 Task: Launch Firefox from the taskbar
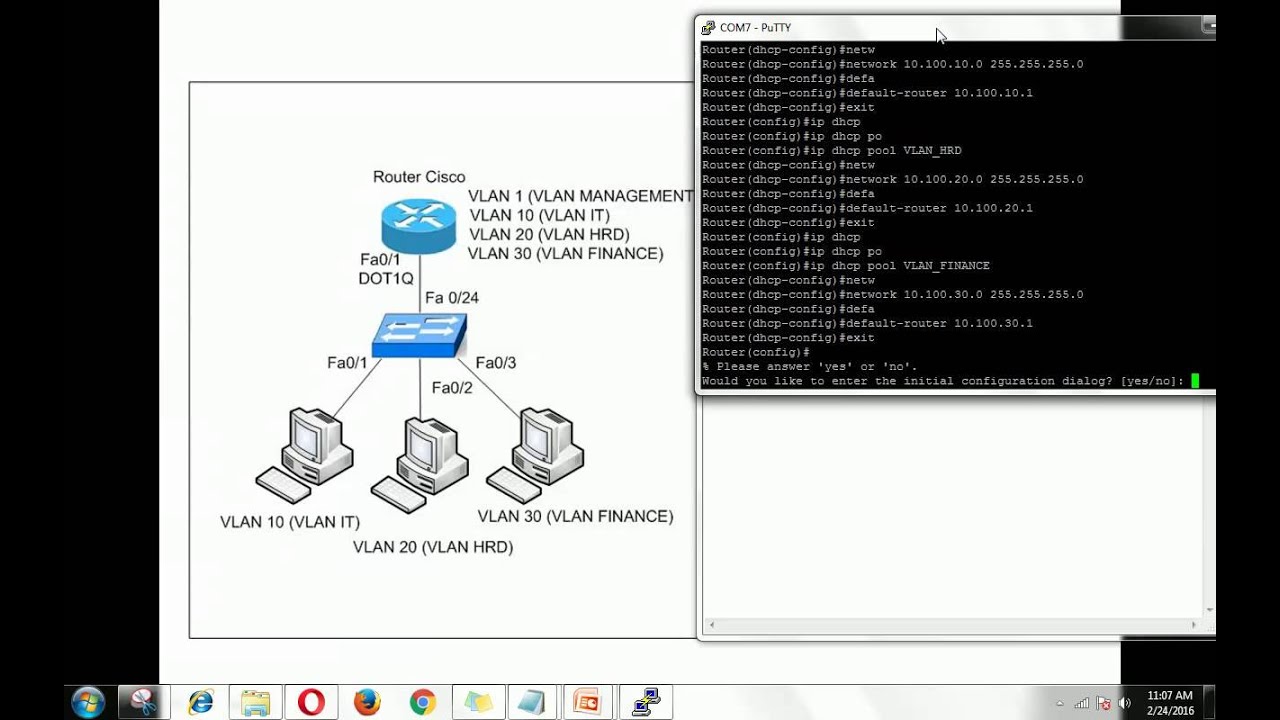pyautogui.click(x=367, y=703)
